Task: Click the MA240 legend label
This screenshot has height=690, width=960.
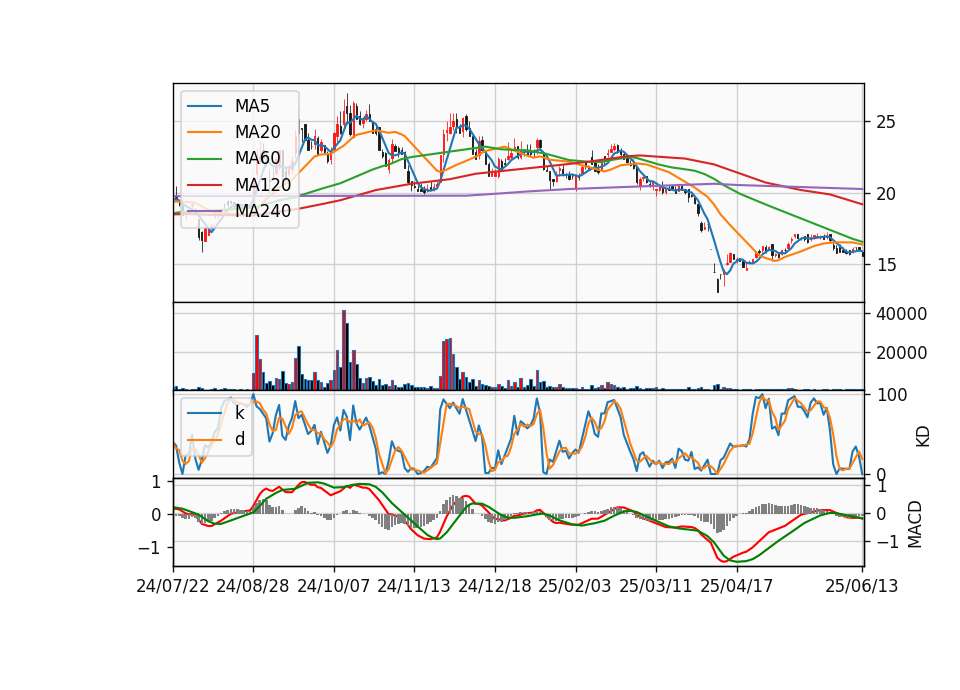Action: point(263,211)
